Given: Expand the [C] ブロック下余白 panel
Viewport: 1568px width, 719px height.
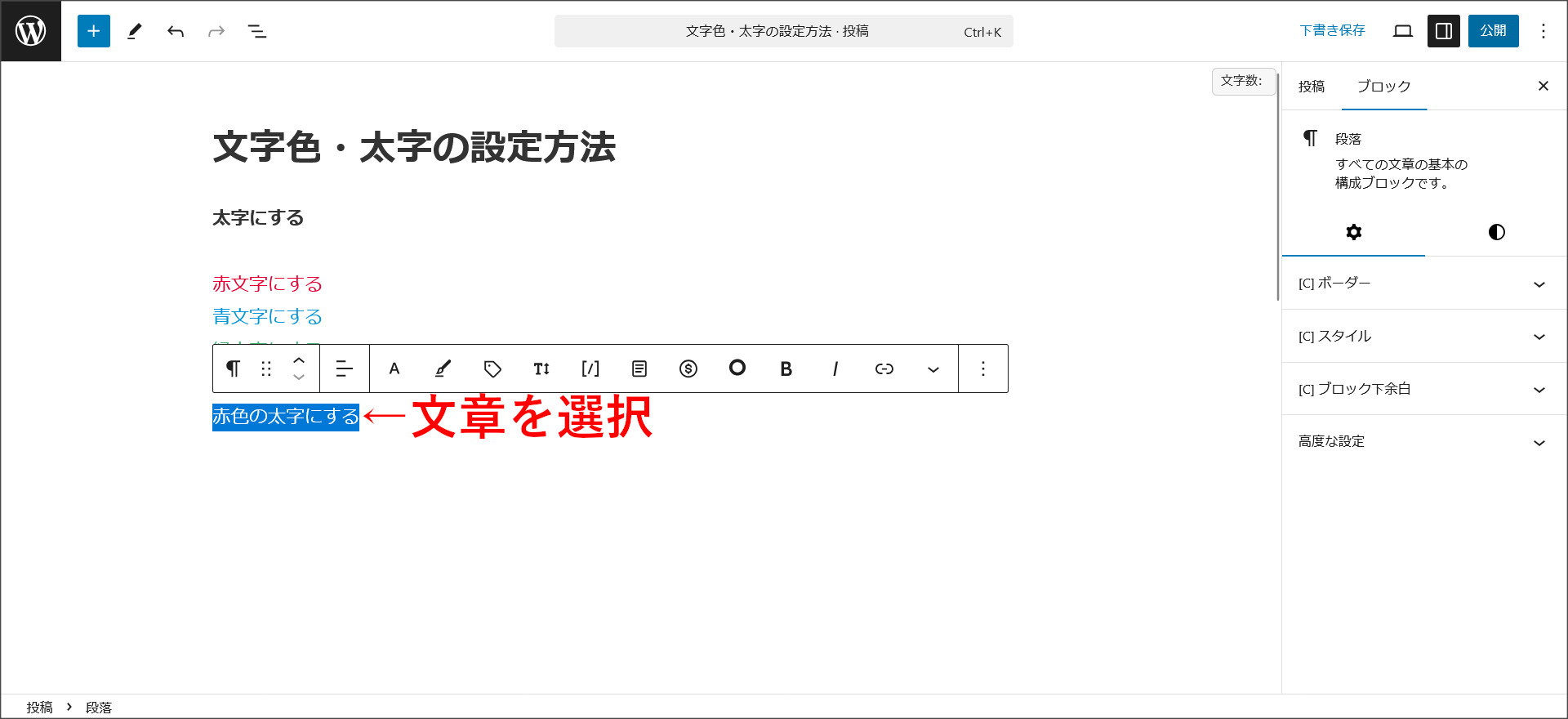Looking at the screenshot, I should 1424,389.
